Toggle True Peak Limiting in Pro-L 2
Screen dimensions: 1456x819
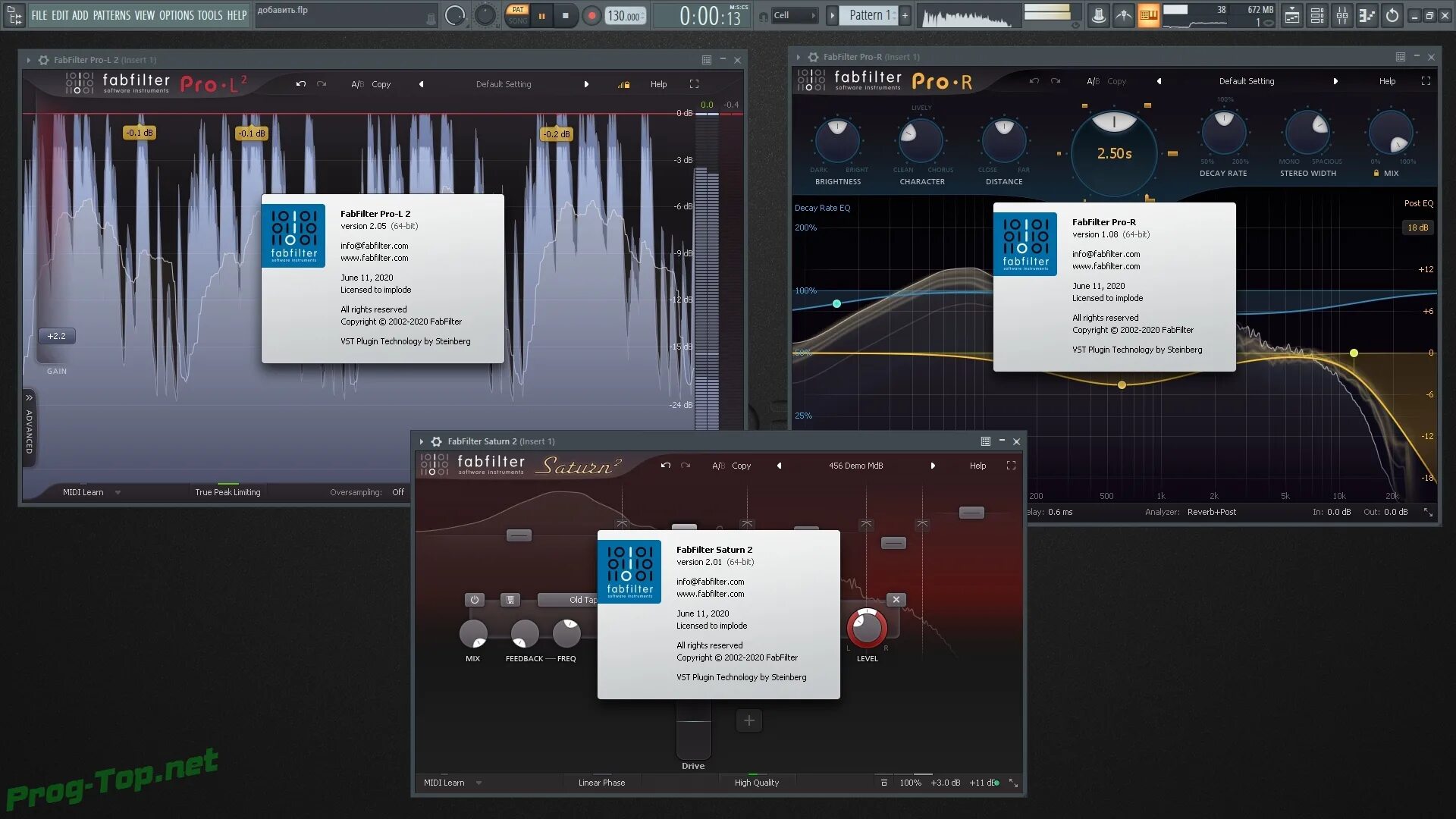[227, 492]
